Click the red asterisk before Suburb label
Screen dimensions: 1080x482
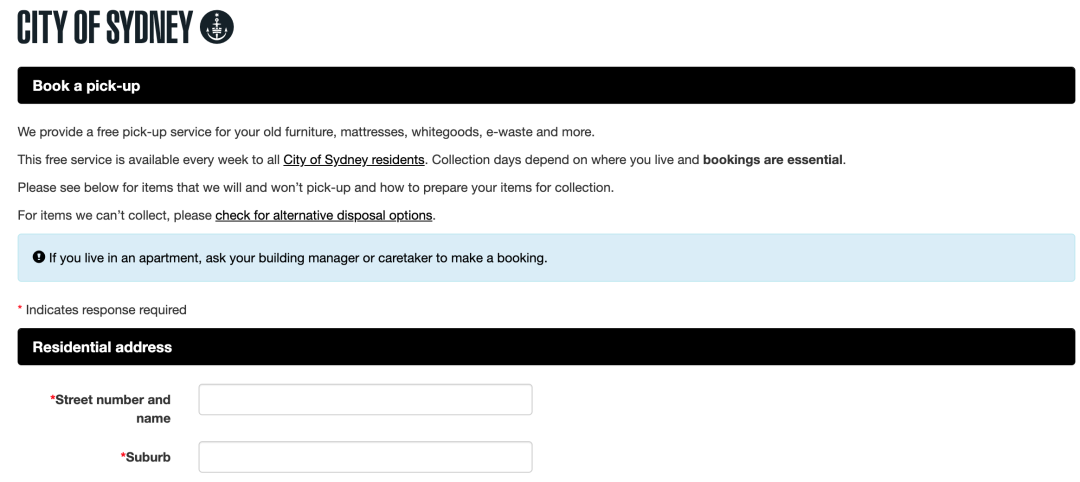pos(123,457)
